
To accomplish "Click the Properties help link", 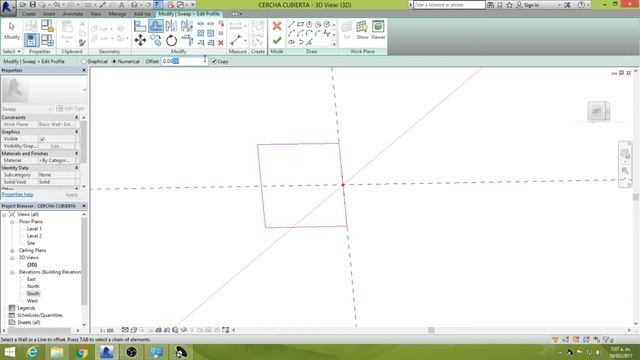I will 17,195.
